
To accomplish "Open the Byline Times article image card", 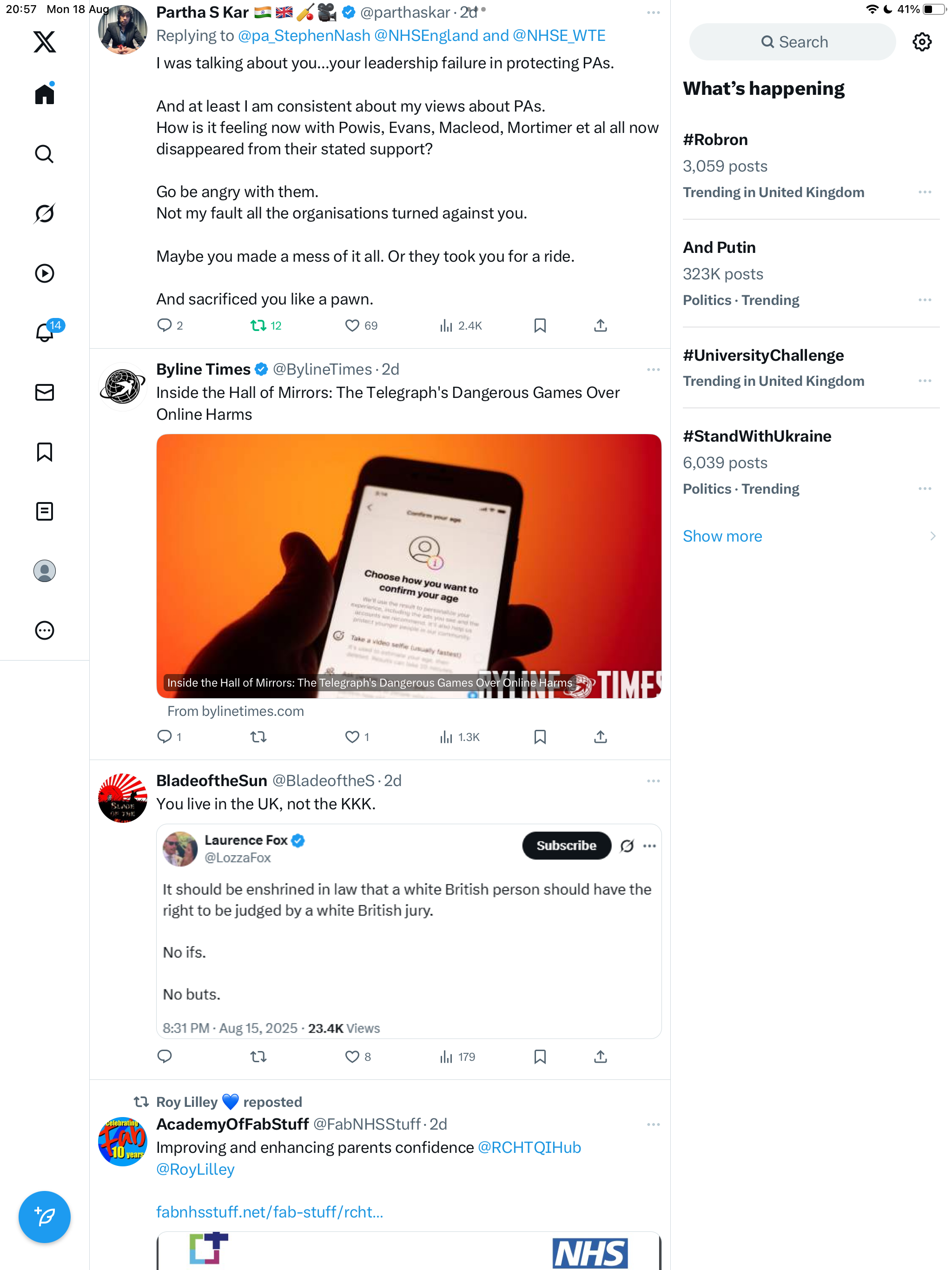I will point(408,566).
